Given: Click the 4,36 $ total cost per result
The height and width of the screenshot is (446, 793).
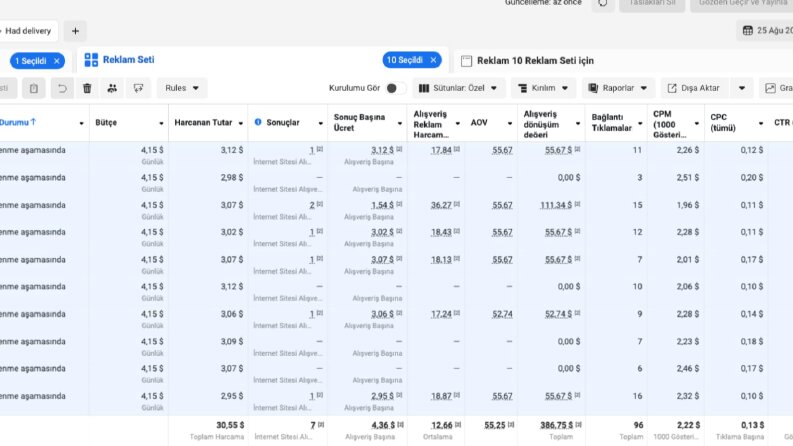Looking at the screenshot, I should pyautogui.click(x=383, y=425).
